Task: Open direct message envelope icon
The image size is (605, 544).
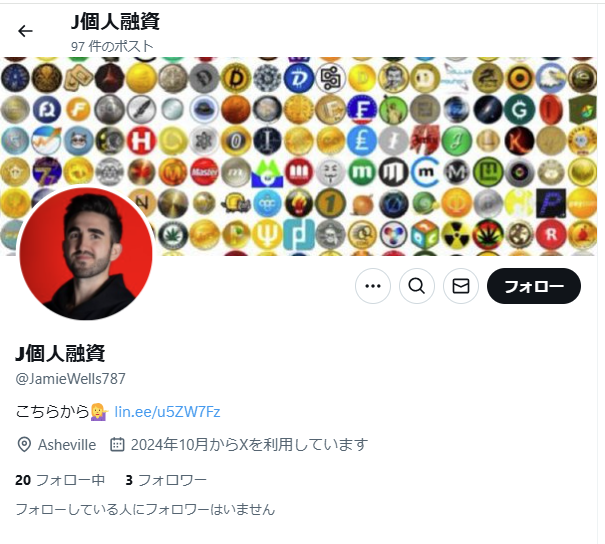Action: click(x=461, y=286)
